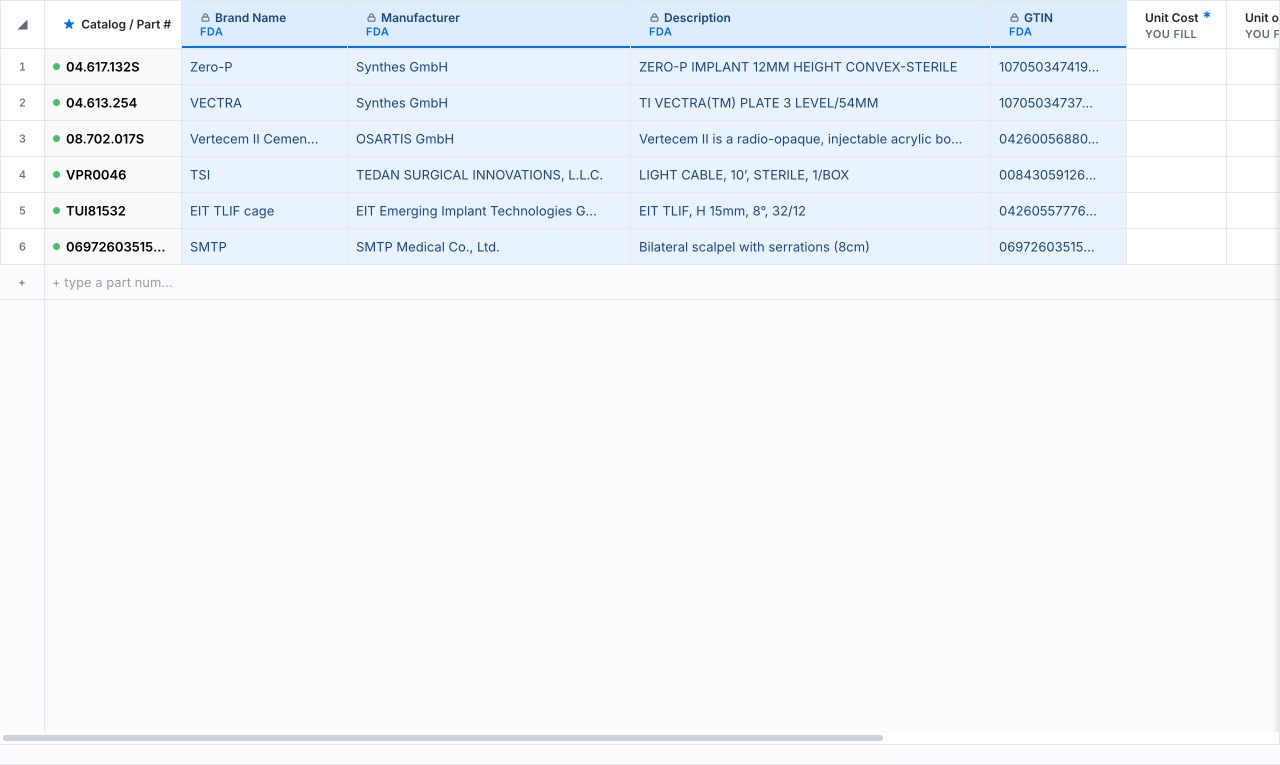Click part number 04.613.254
Viewport: 1280px width, 765px height.
coord(101,103)
